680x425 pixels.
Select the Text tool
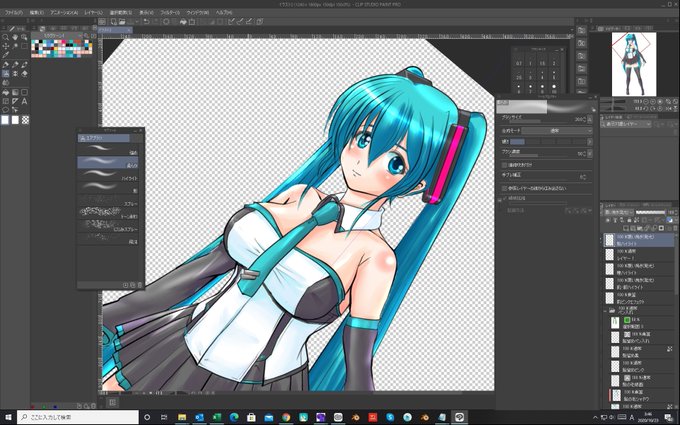[x=25, y=101]
